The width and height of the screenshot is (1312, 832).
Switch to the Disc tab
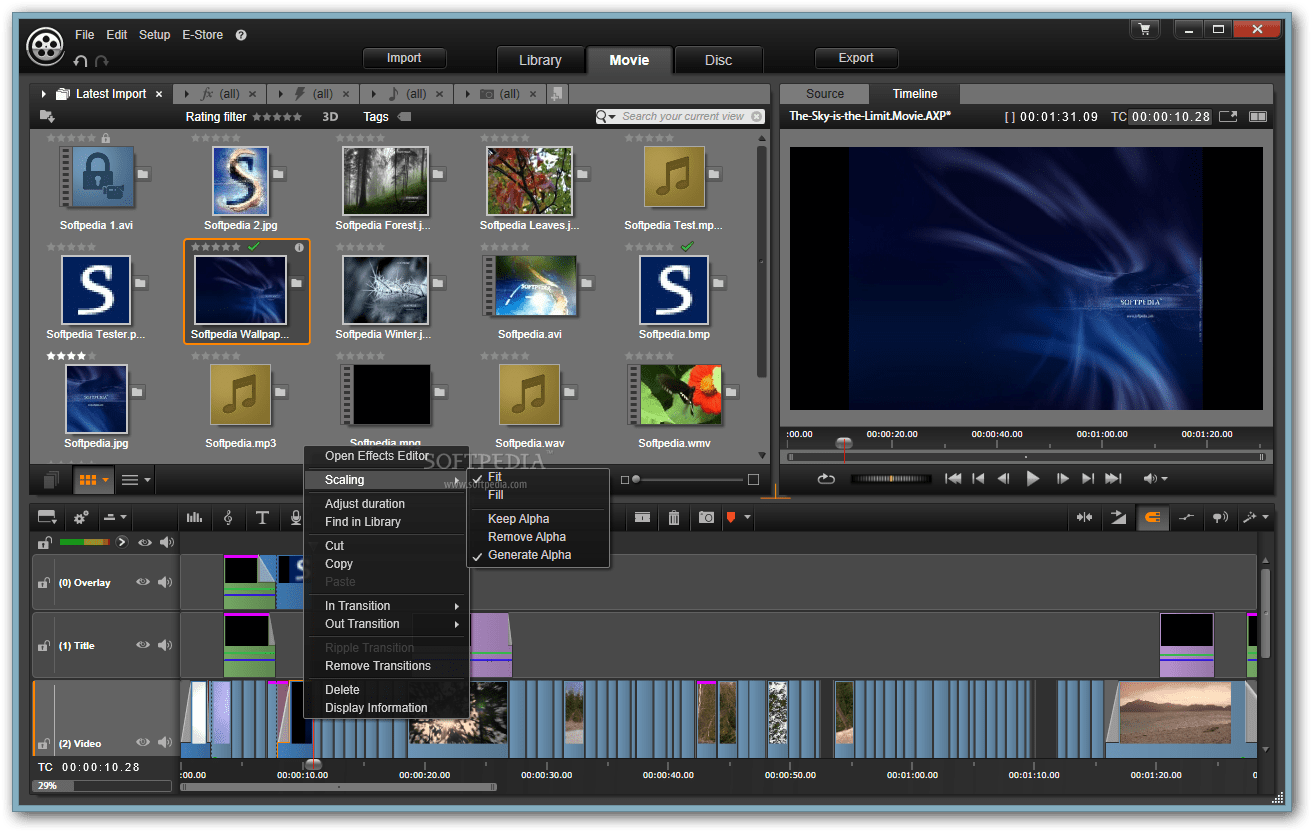tap(718, 59)
